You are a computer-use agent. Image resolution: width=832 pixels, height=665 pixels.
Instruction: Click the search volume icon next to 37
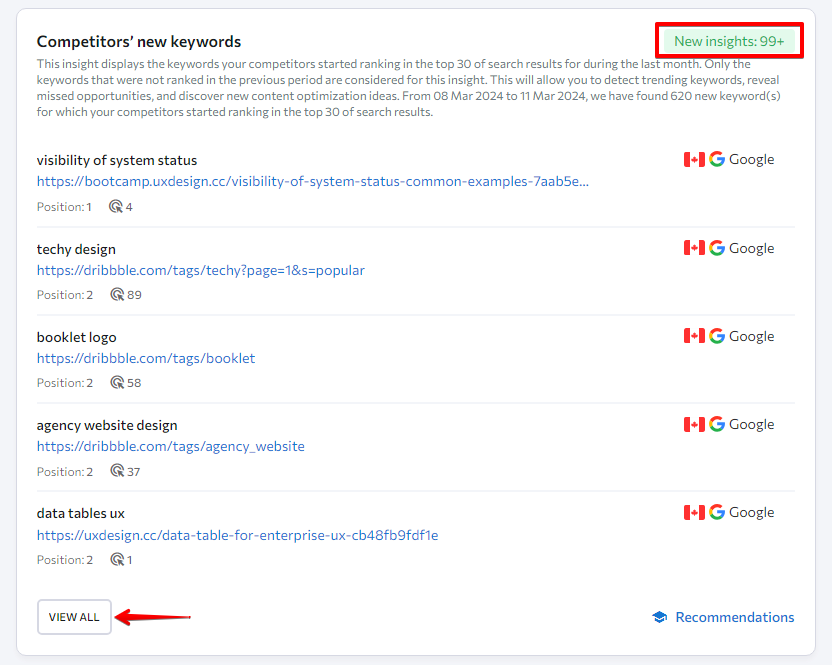point(117,471)
